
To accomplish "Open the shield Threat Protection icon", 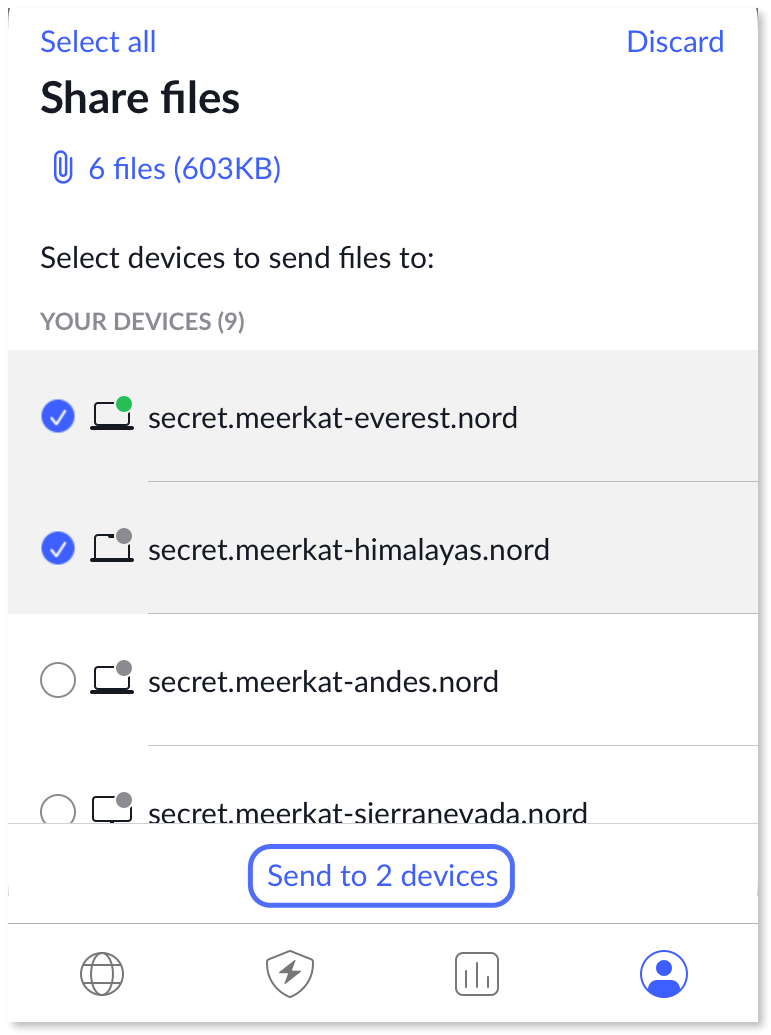I will click(x=288, y=973).
